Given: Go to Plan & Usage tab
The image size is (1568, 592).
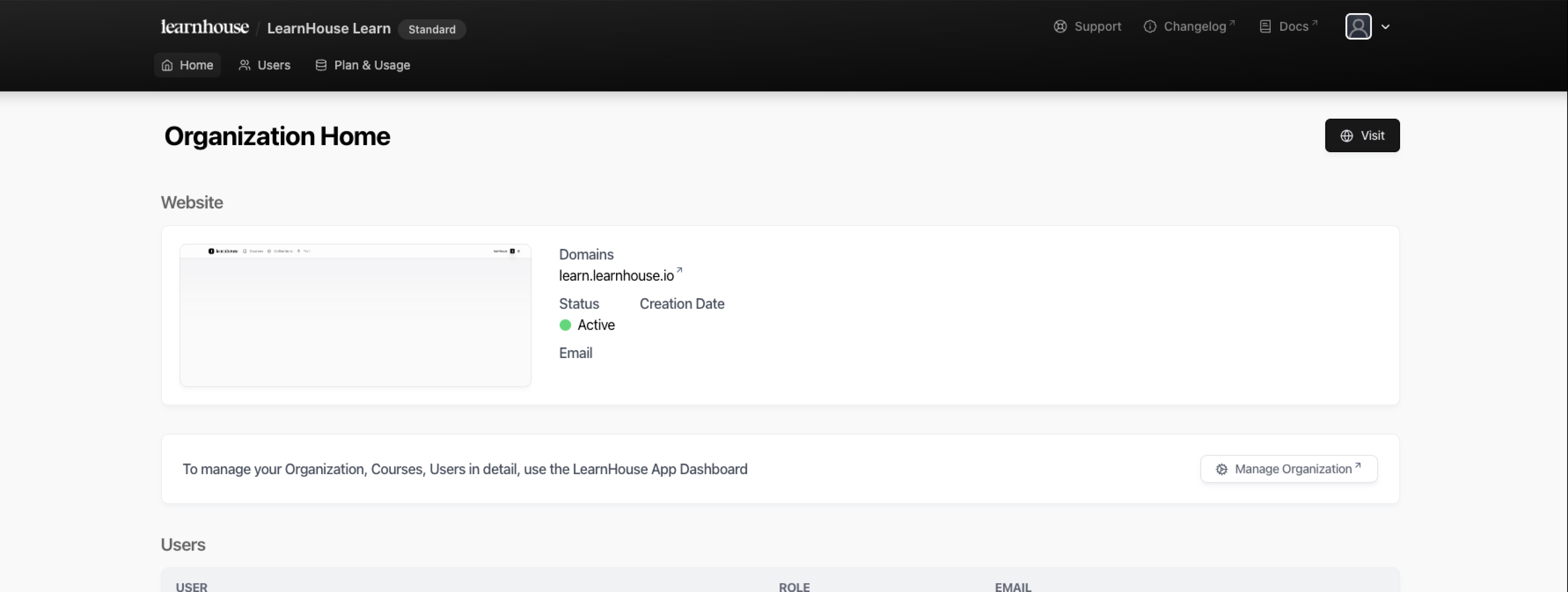Looking at the screenshot, I should pos(363,65).
